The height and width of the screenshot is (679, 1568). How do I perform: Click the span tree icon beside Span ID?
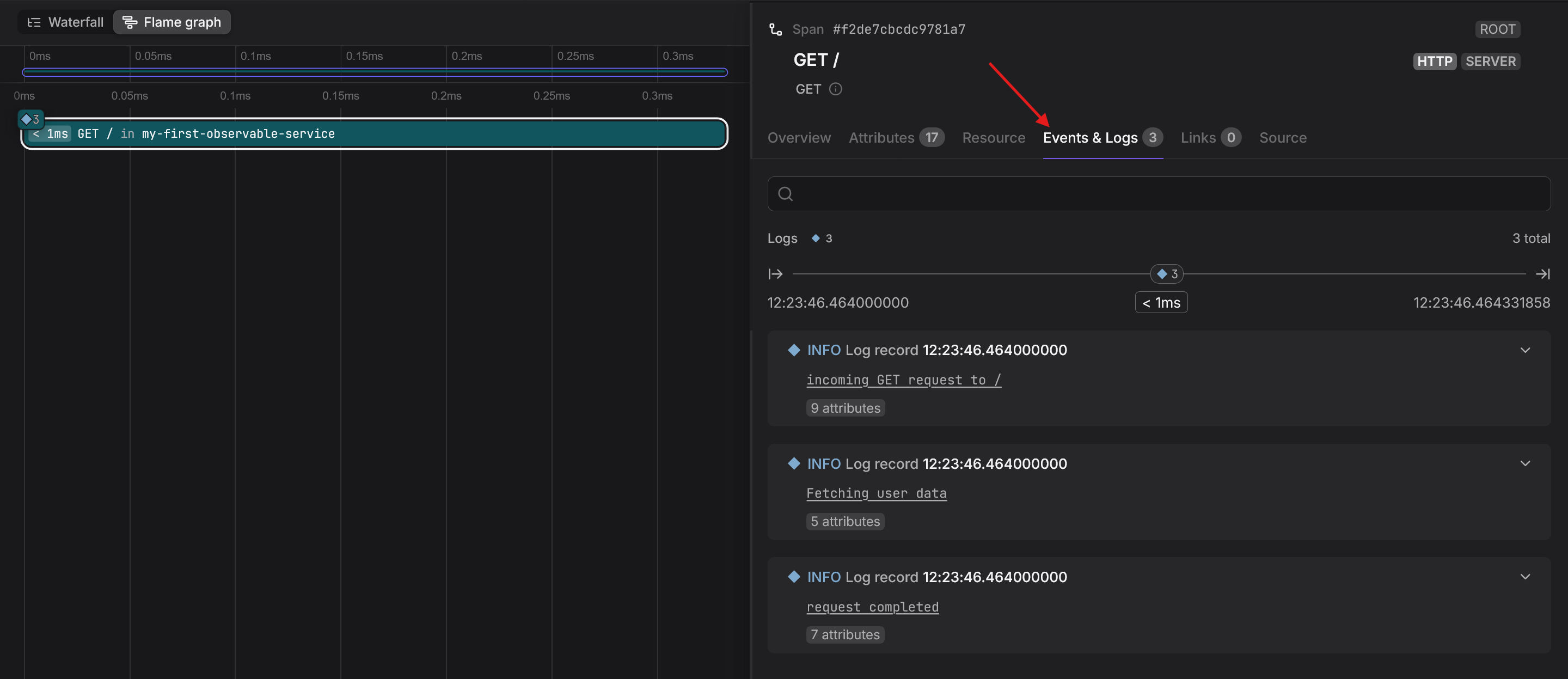point(775,29)
